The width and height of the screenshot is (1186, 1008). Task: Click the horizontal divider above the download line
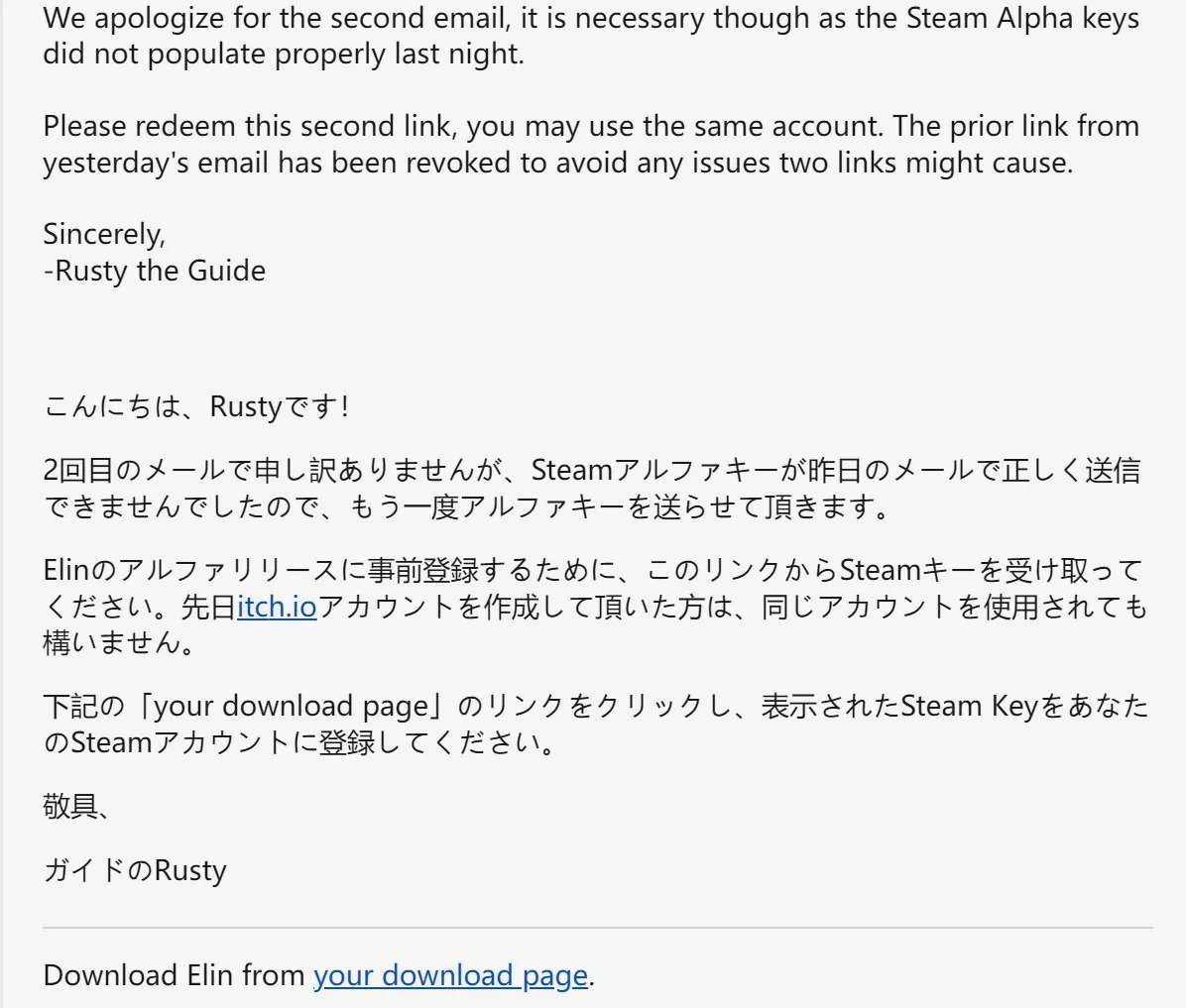pyautogui.click(x=598, y=927)
